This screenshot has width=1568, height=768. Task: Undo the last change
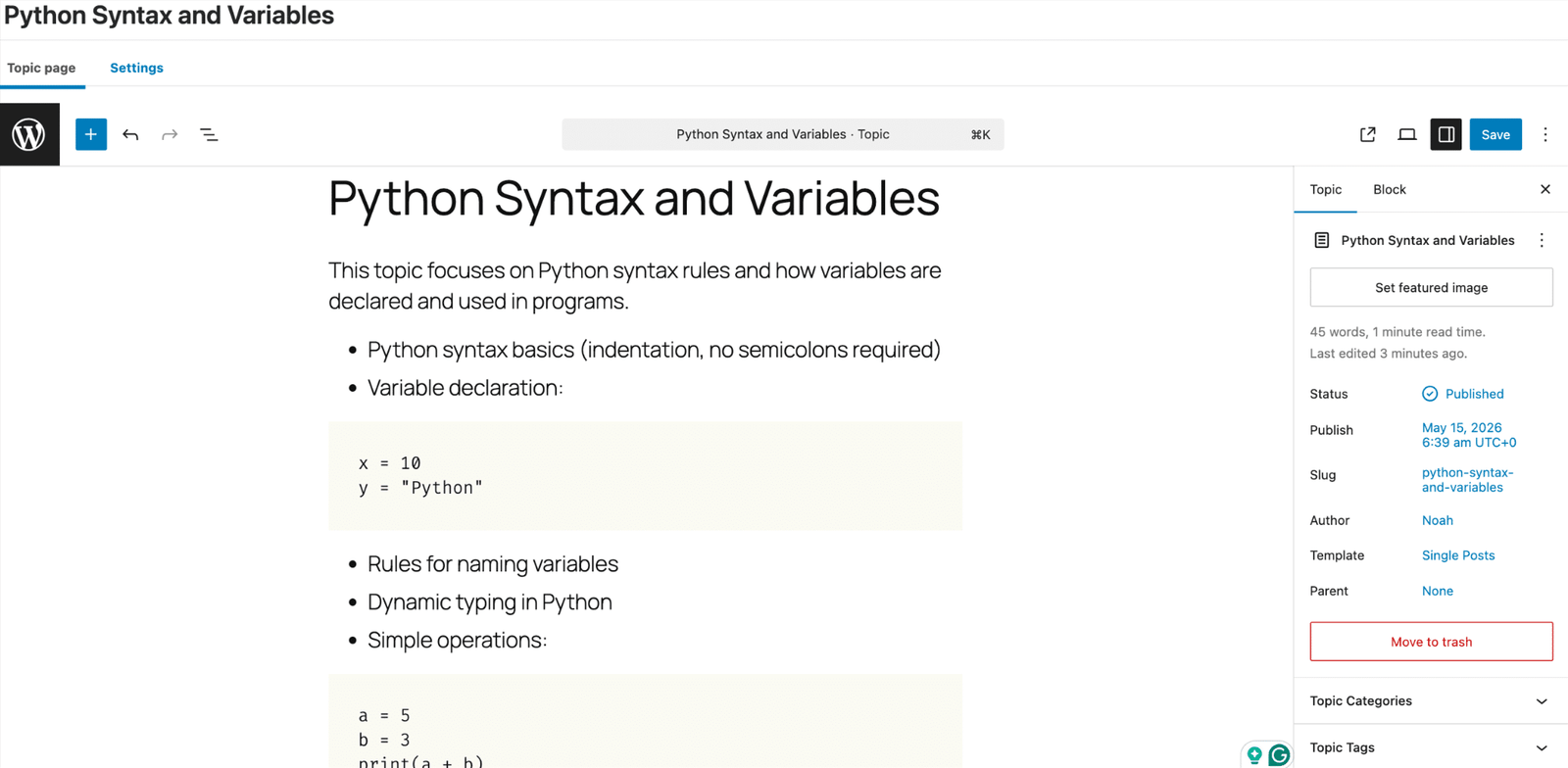pos(130,134)
